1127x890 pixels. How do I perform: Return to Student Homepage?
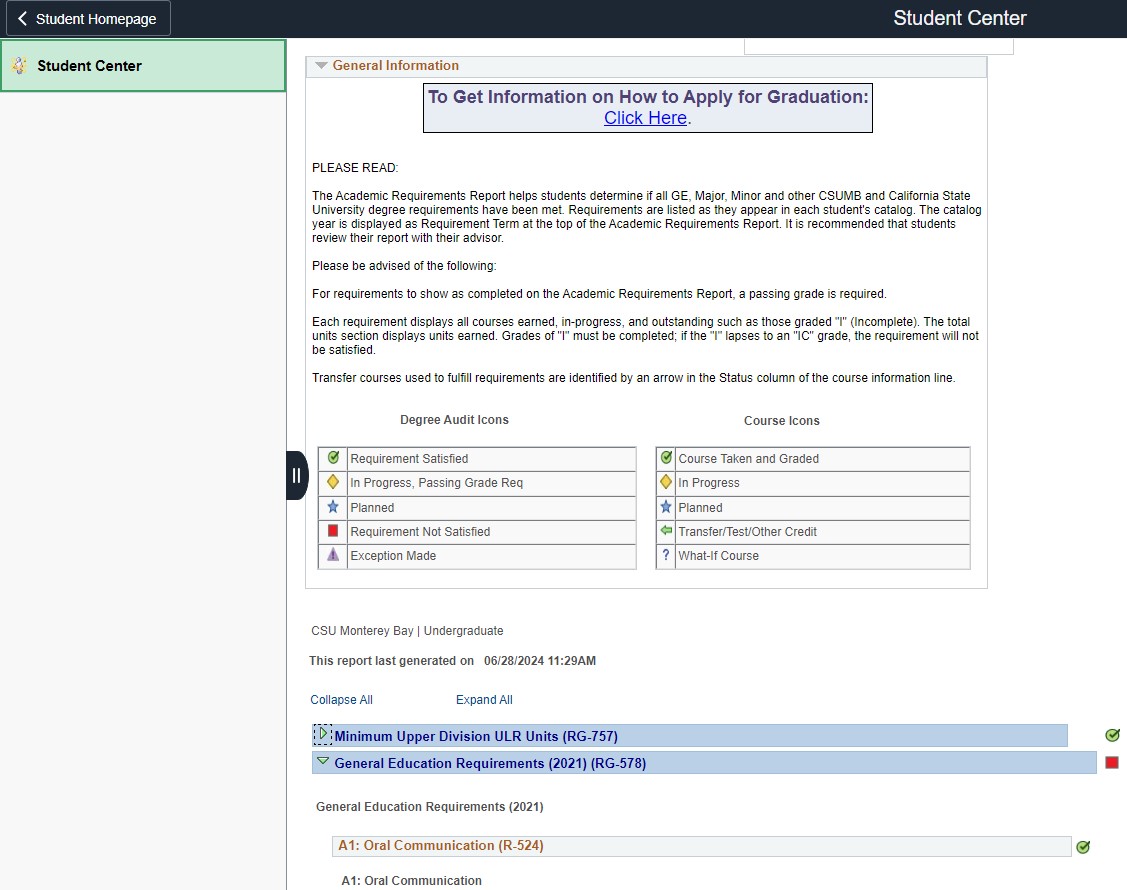(x=87, y=17)
